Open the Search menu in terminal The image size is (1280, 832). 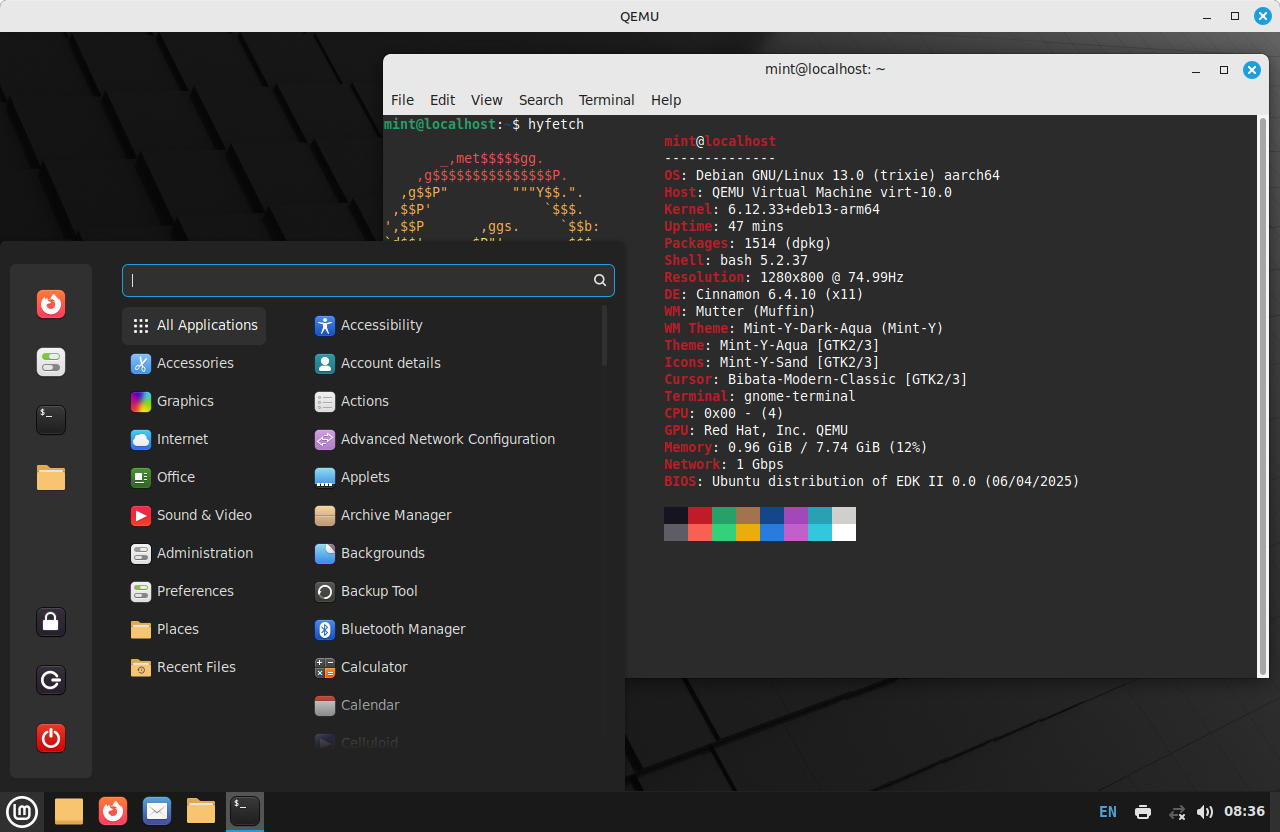click(x=541, y=100)
